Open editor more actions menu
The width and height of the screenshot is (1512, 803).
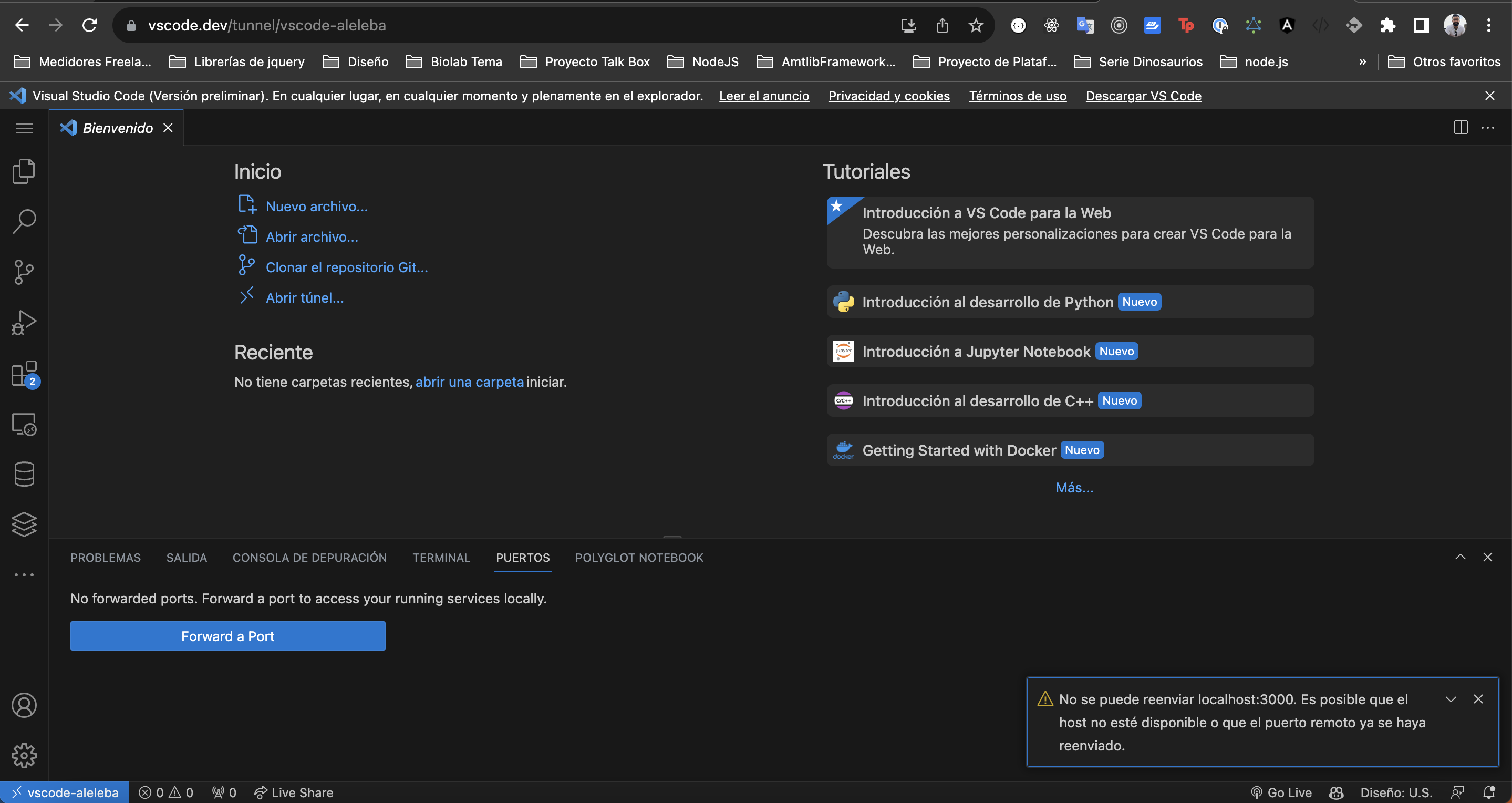pos(1488,127)
